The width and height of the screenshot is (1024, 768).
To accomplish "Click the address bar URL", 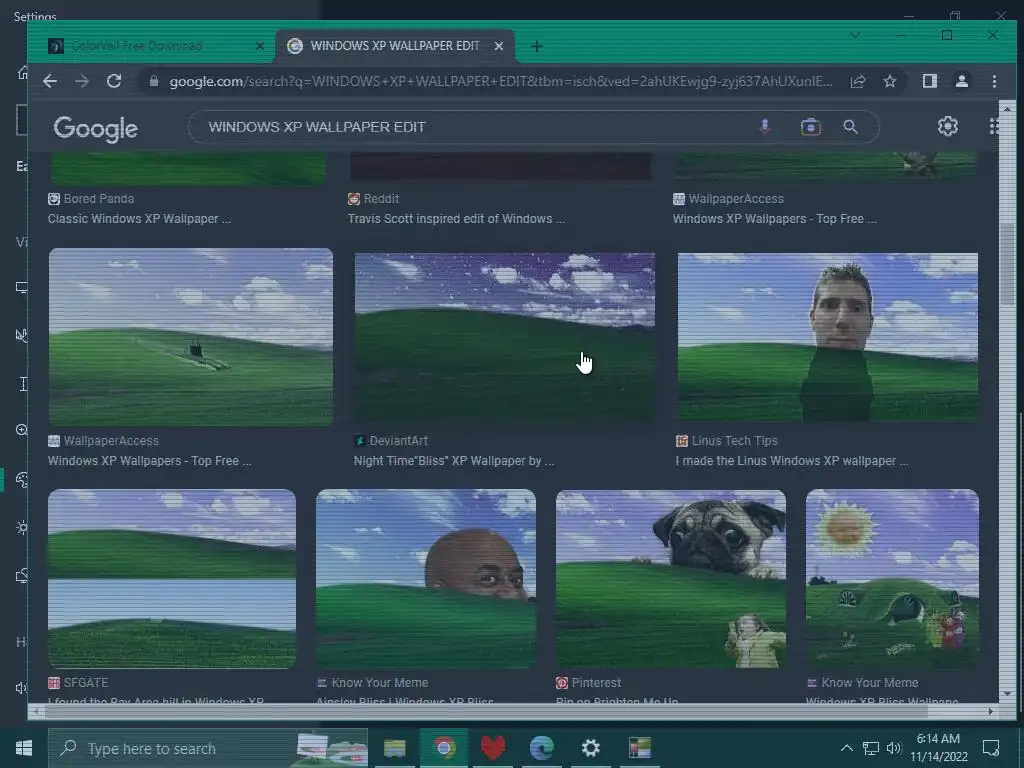I will 500,81.
